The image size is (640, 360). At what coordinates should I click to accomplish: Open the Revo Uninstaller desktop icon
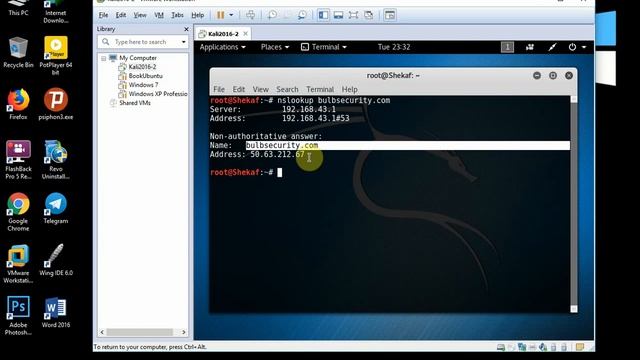[56, 160]
